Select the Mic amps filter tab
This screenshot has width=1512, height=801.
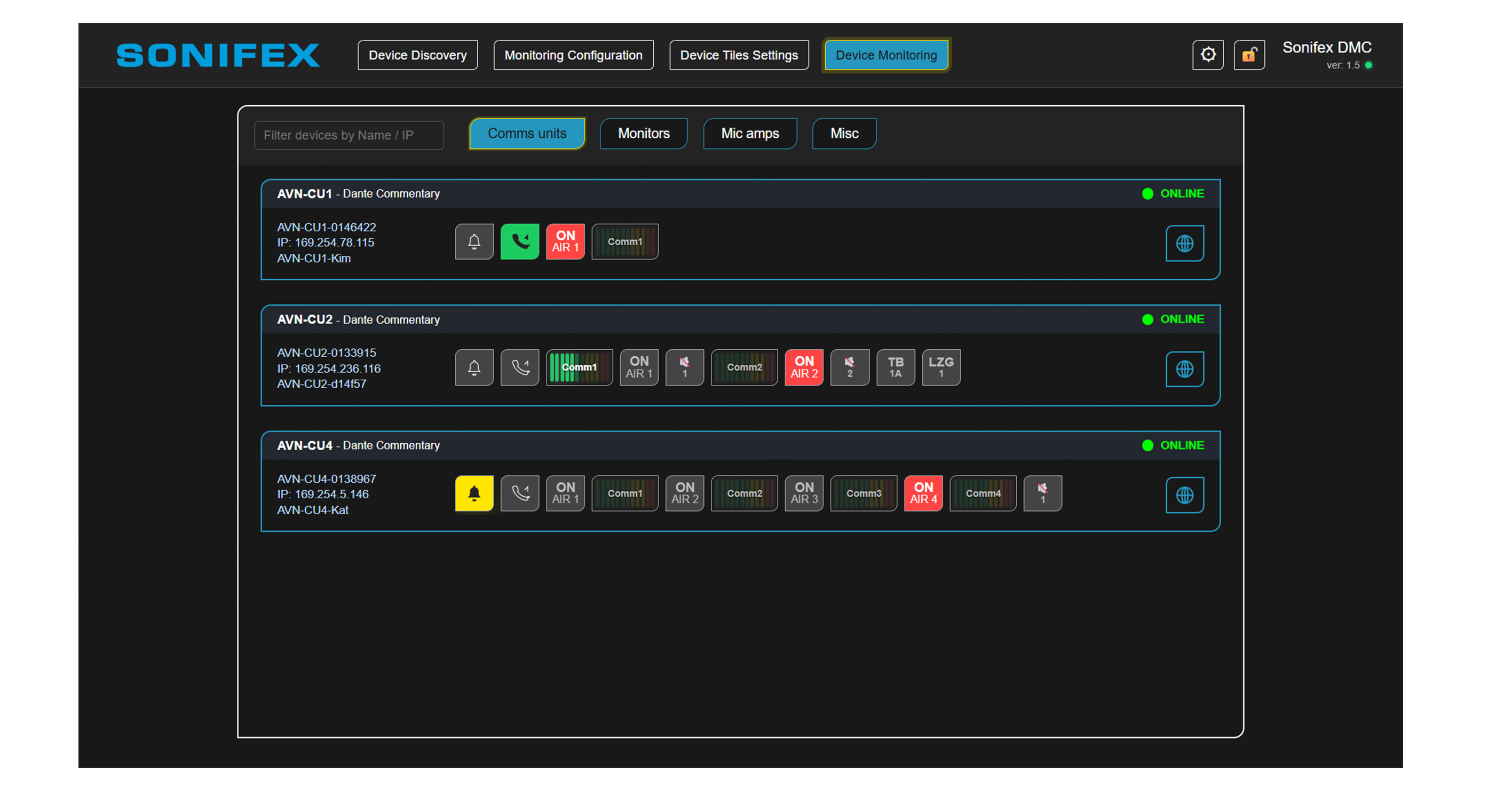pos(750,134)
